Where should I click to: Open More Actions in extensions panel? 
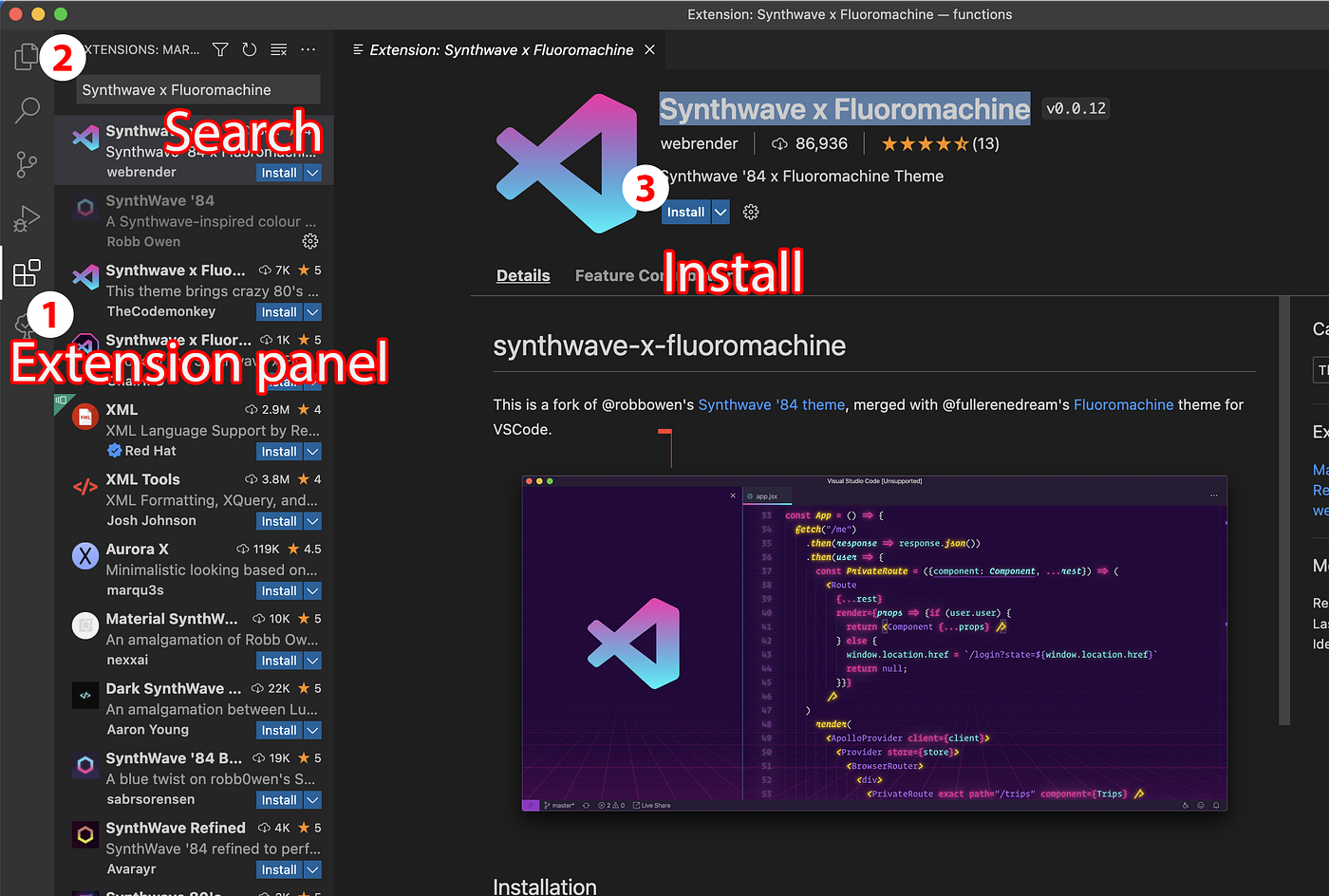click(x=308, y=49)
